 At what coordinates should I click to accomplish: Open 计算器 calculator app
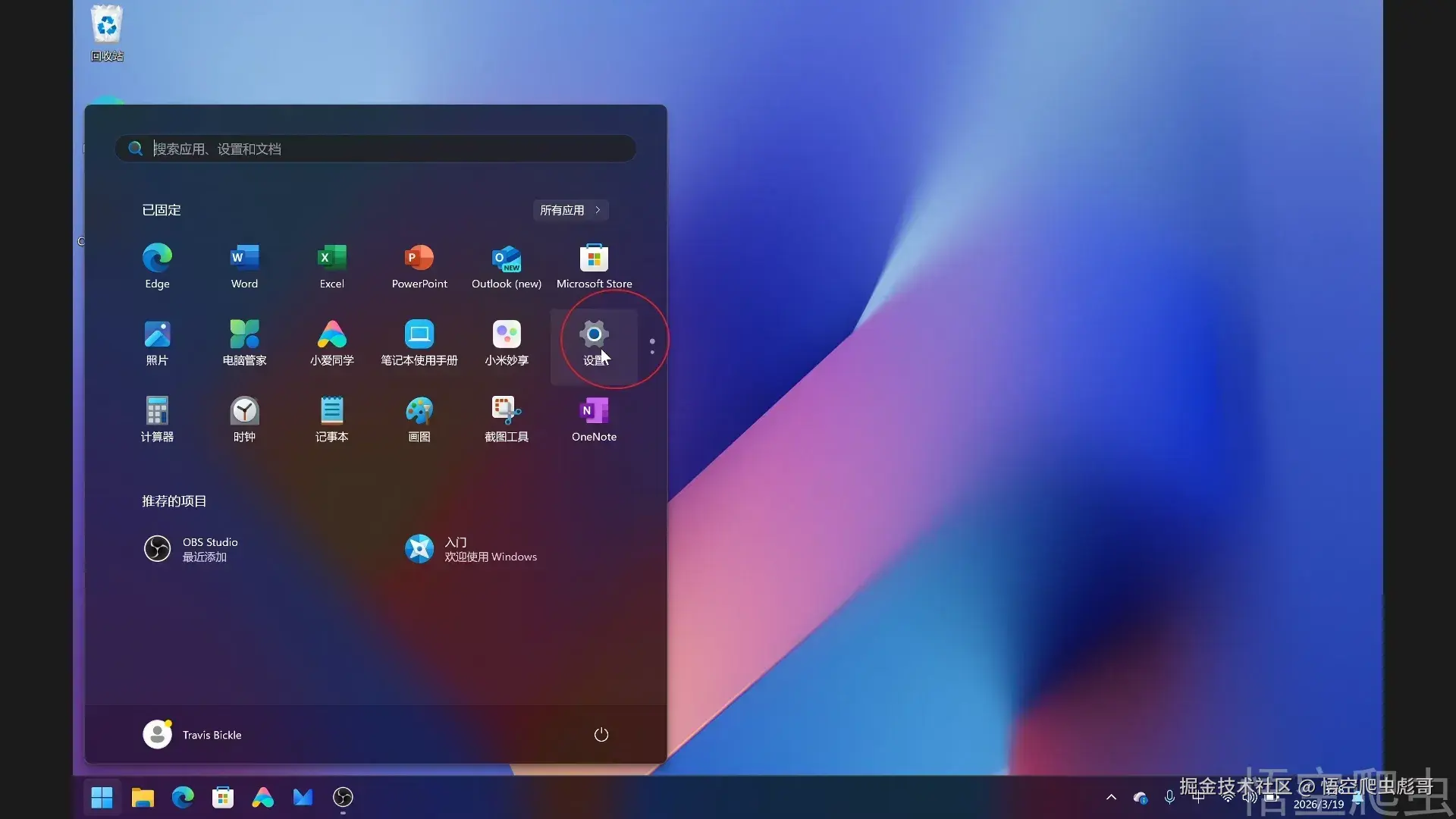point(157,419)
